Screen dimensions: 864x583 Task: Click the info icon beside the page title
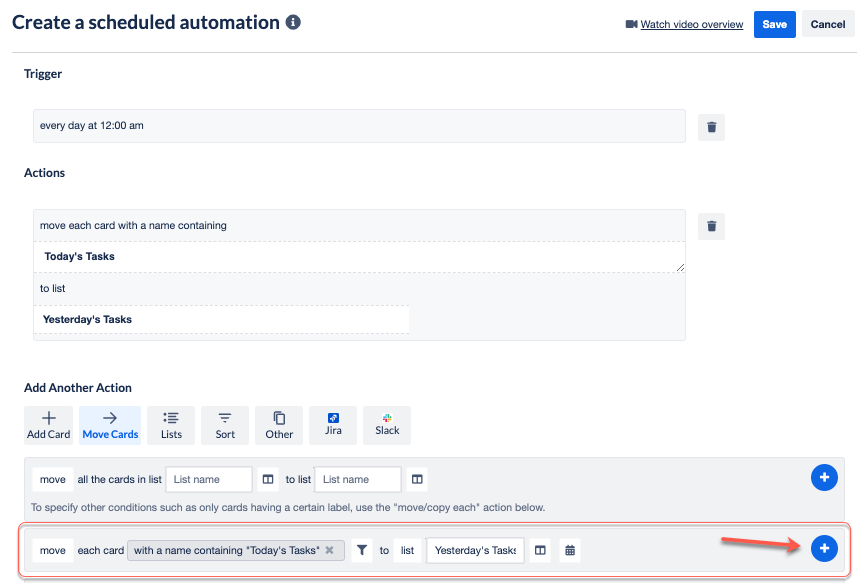(293, 23)
